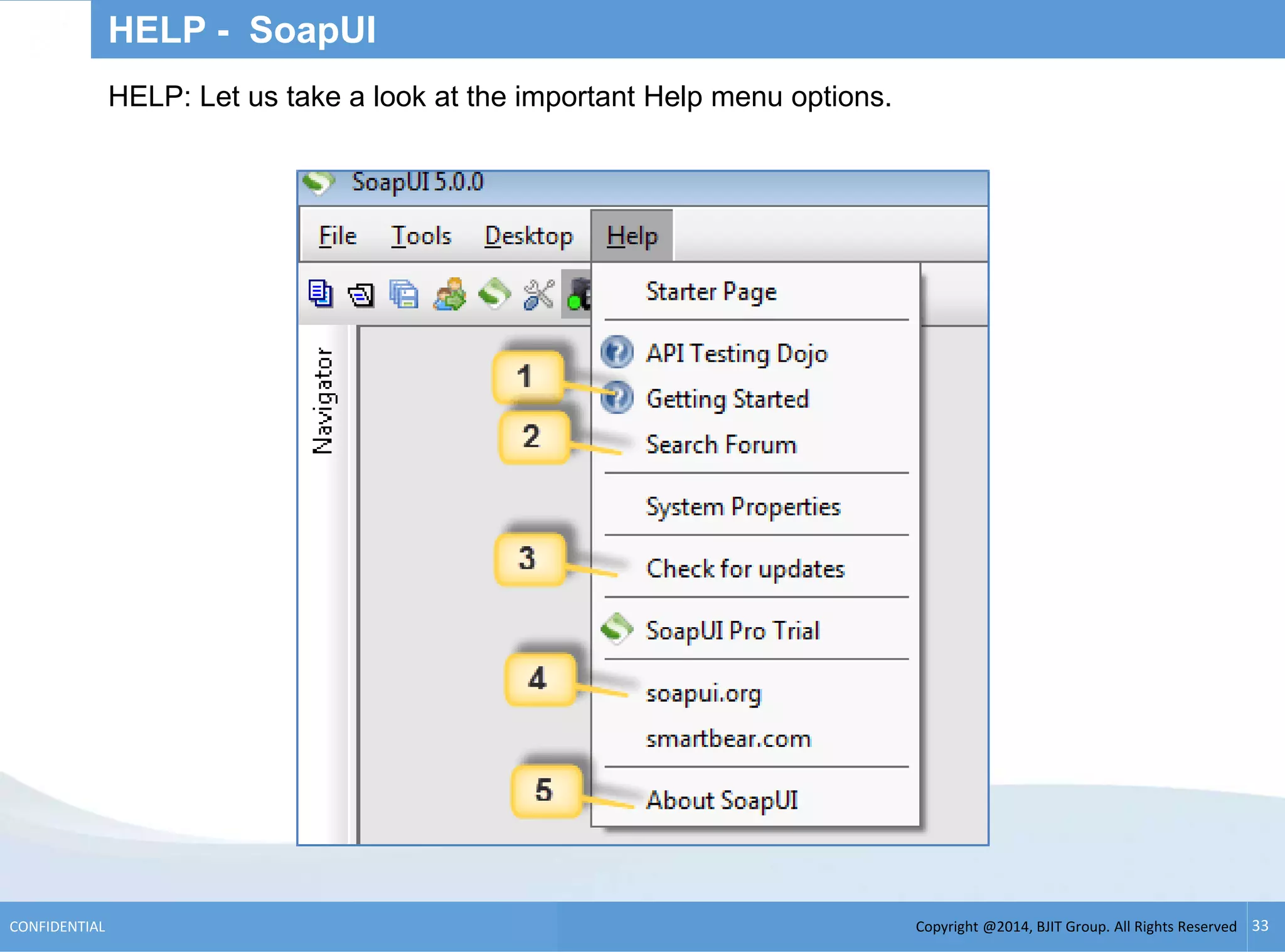The image size is (1285, 952).
Task: Open System Properties from Help menu
Action: click(755, 507)
